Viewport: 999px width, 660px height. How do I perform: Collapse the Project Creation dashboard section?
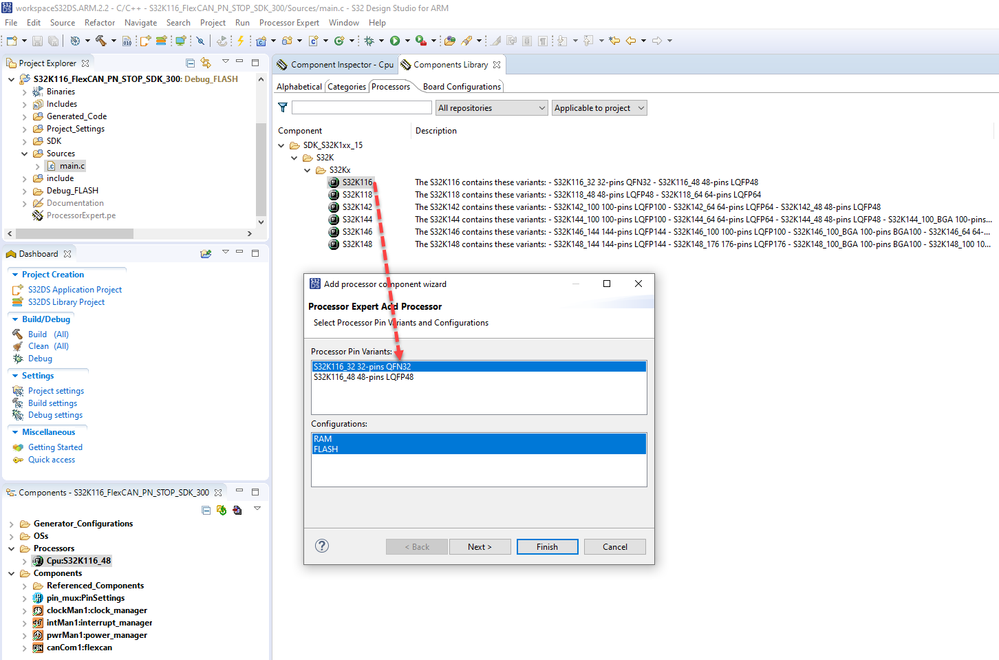[15, 275]
